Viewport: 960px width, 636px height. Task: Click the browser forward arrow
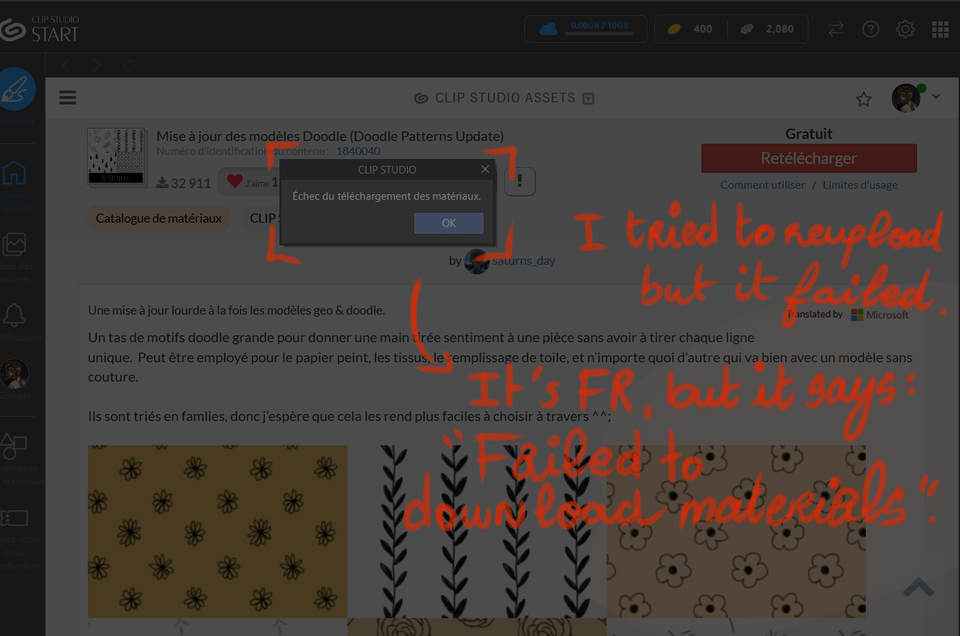pos(97,65)
